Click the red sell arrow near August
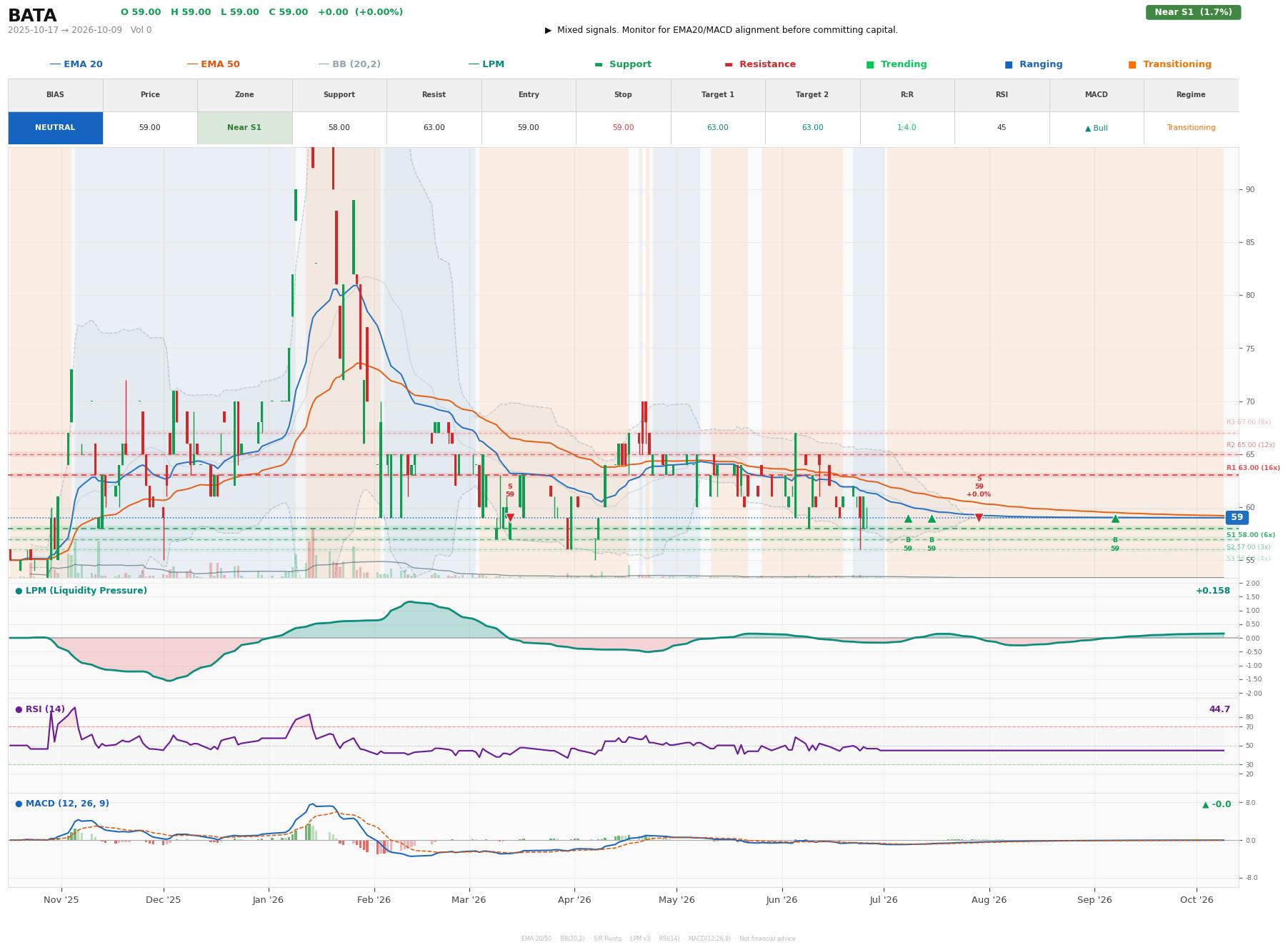 click(x=979, y=518)
